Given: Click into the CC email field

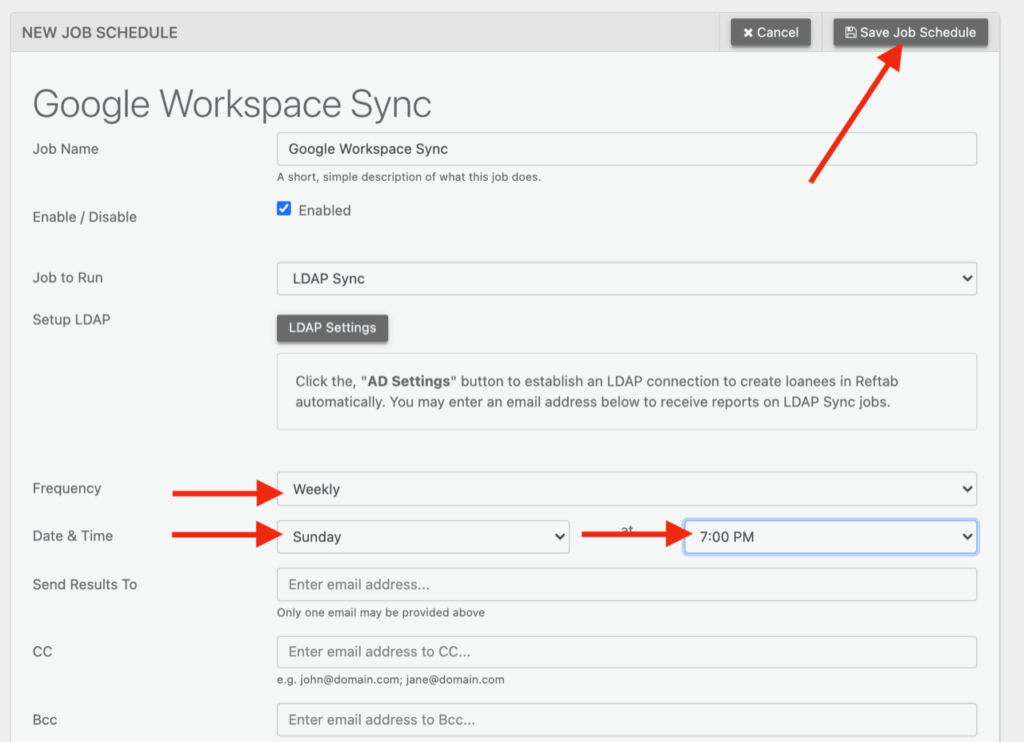Looking at the screenshot, I should coord(626,652).
